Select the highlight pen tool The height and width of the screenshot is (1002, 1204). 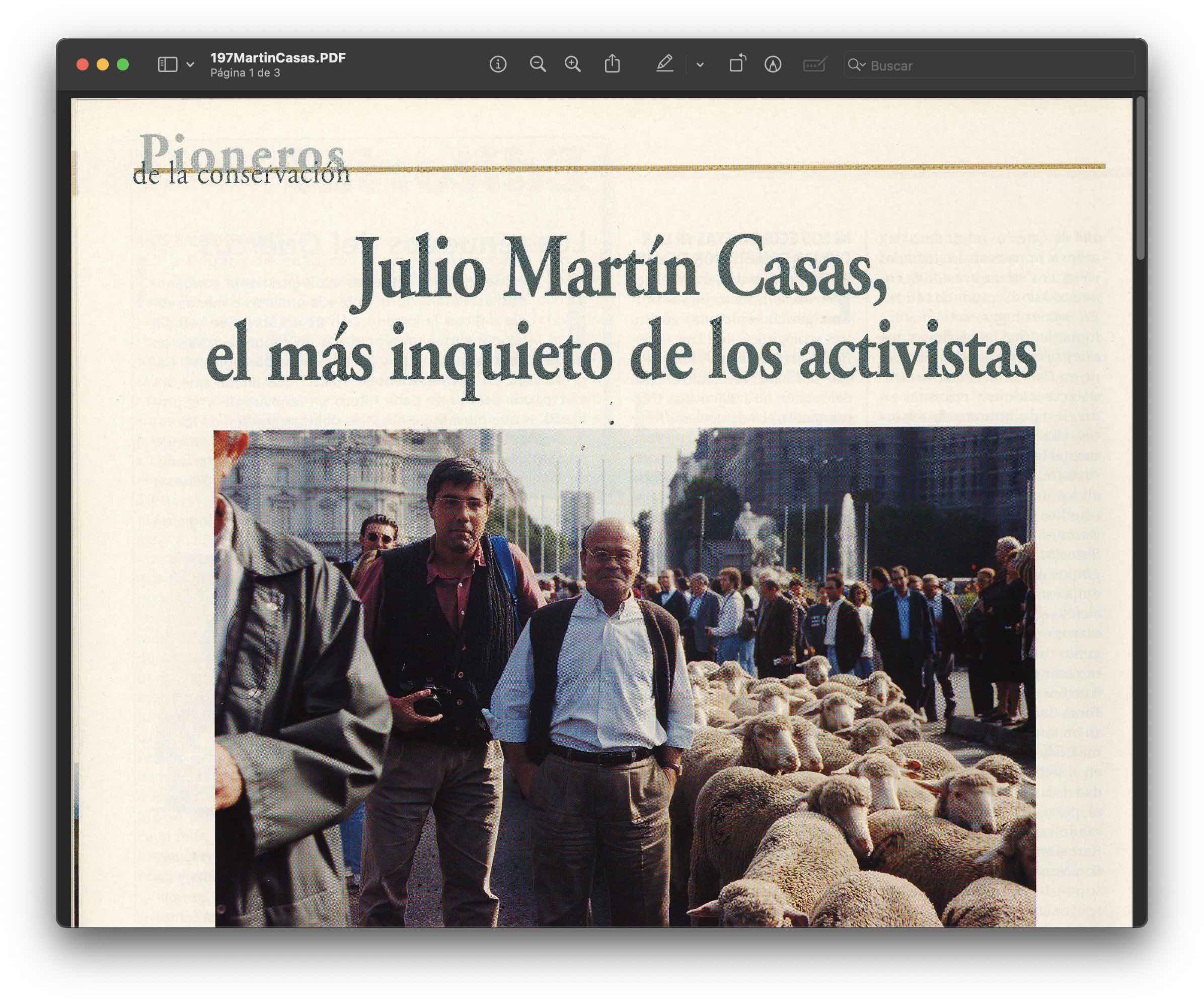(x=664, y=63)
